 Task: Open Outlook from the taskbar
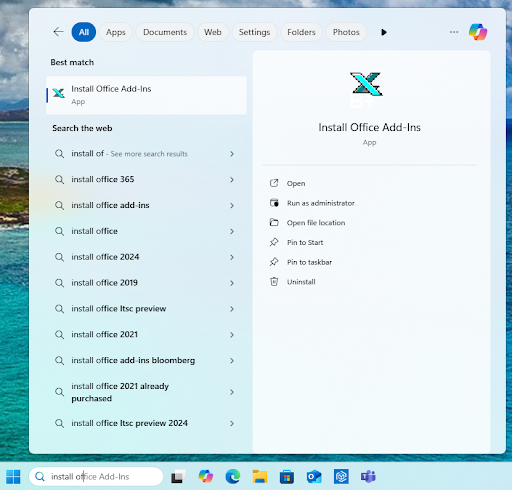tap(314, 477)
